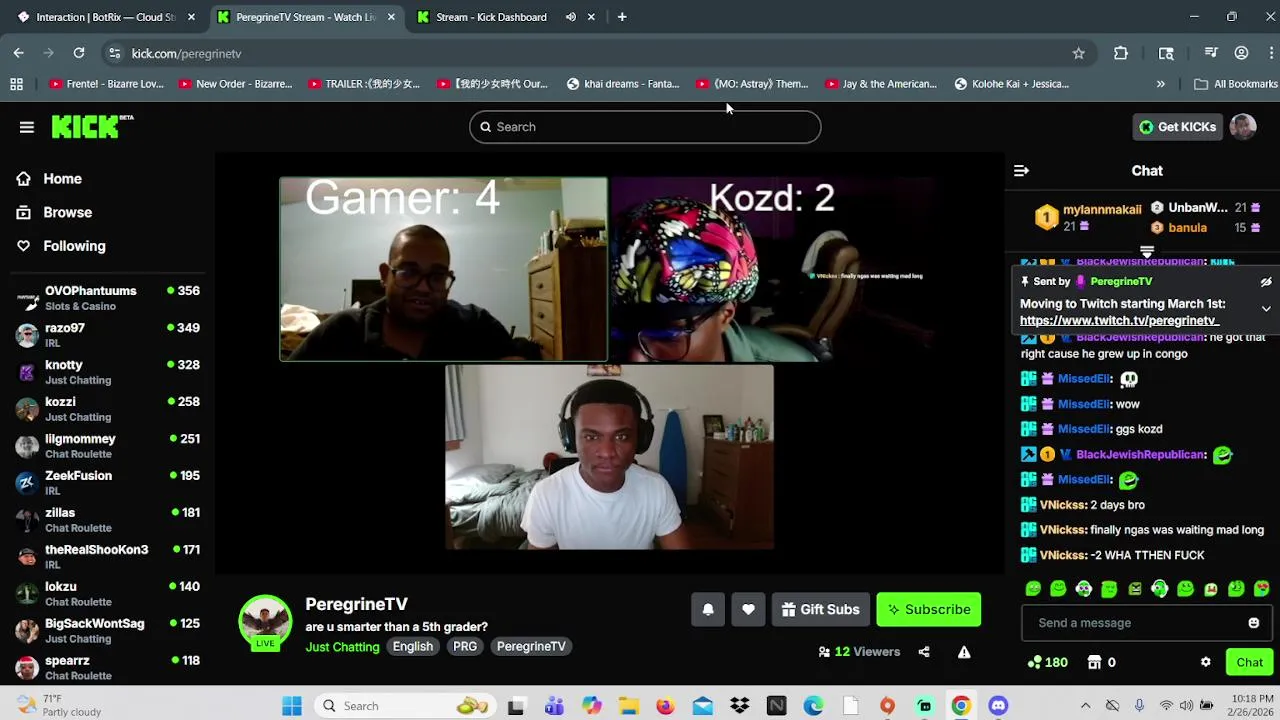Image resolution: width=1280 pixels, height=720 pixels.
Task: Follow channel with heart button
Action: click(748, 610)
